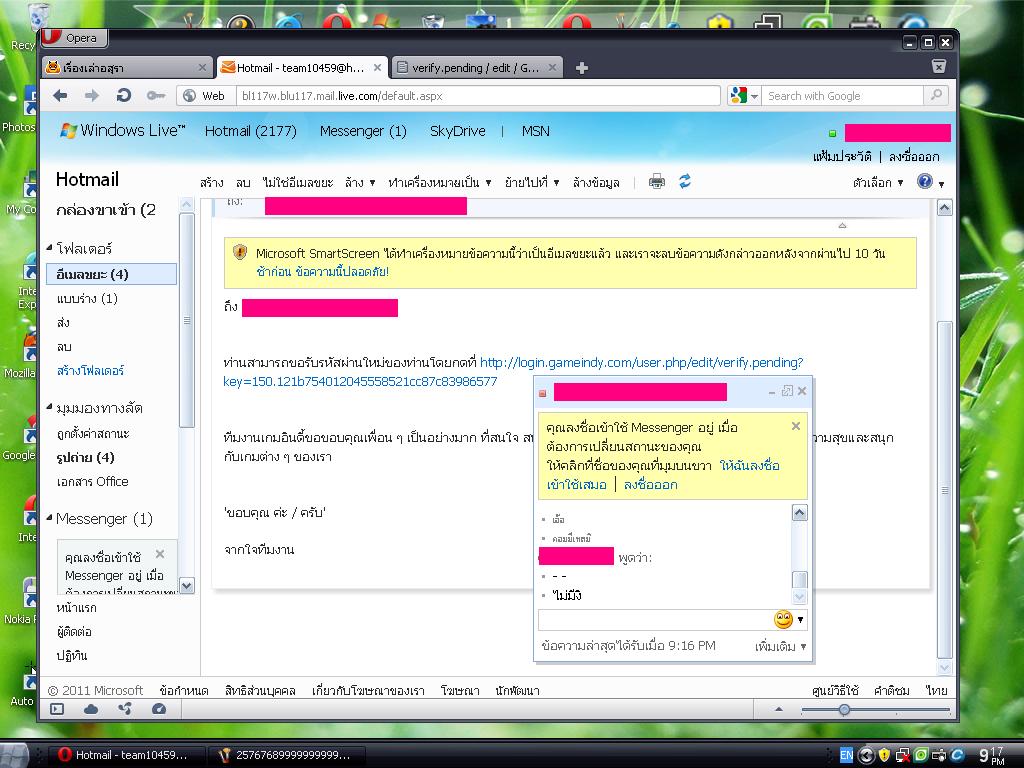Screen dimensions: 1024x768
Task: Open Opera Unite icon in status bar
Action: click(x=125, y=709)
